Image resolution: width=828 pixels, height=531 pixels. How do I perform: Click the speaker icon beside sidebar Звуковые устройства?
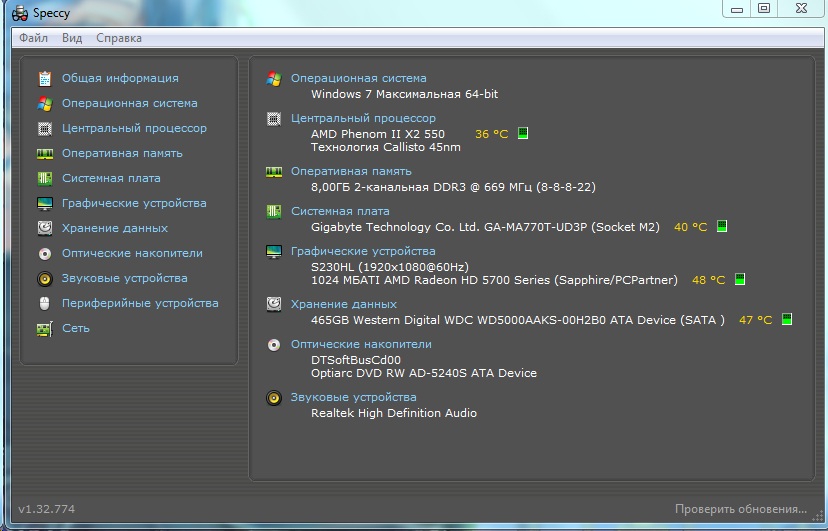coord(45,279)
